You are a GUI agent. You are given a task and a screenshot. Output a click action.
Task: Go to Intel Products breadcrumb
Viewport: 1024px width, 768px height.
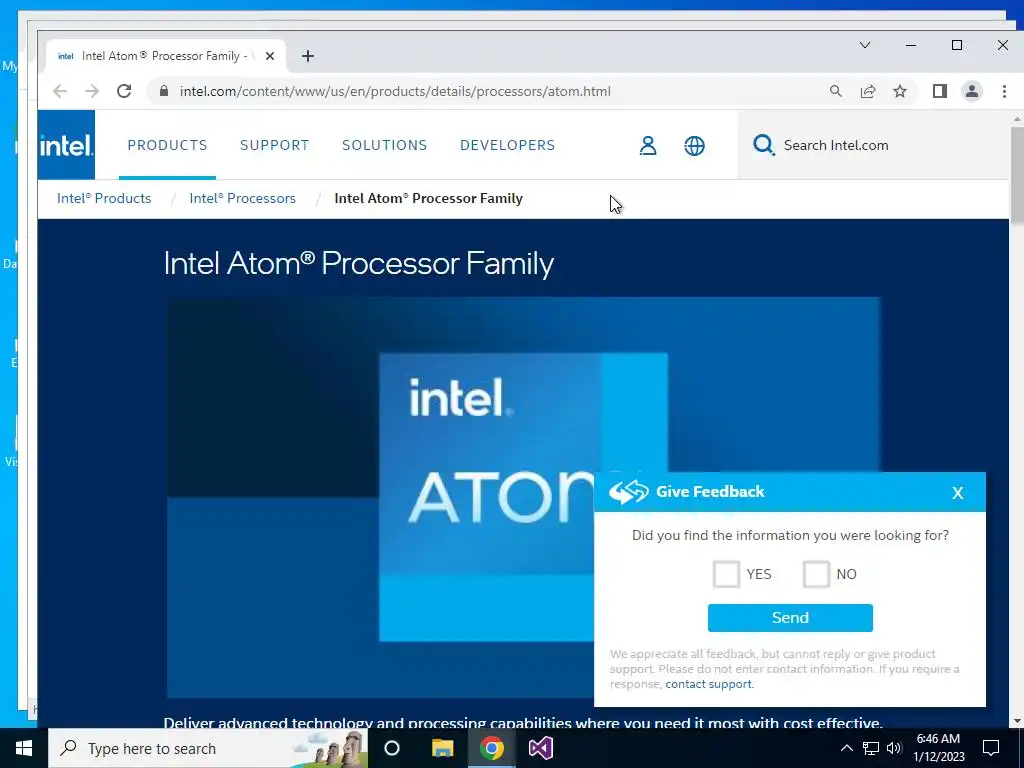pos(104,199)
